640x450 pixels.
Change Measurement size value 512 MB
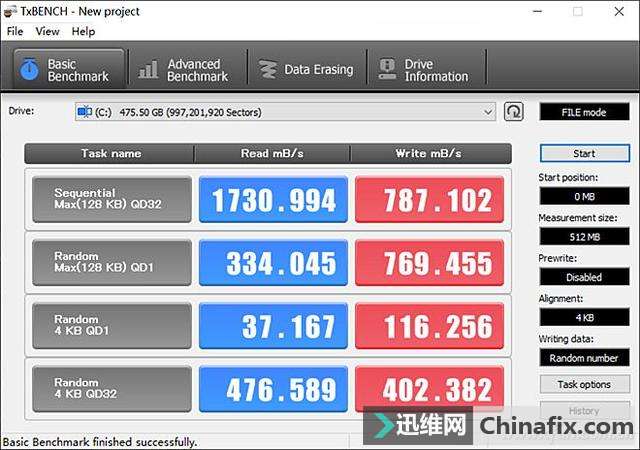point(584,237)
